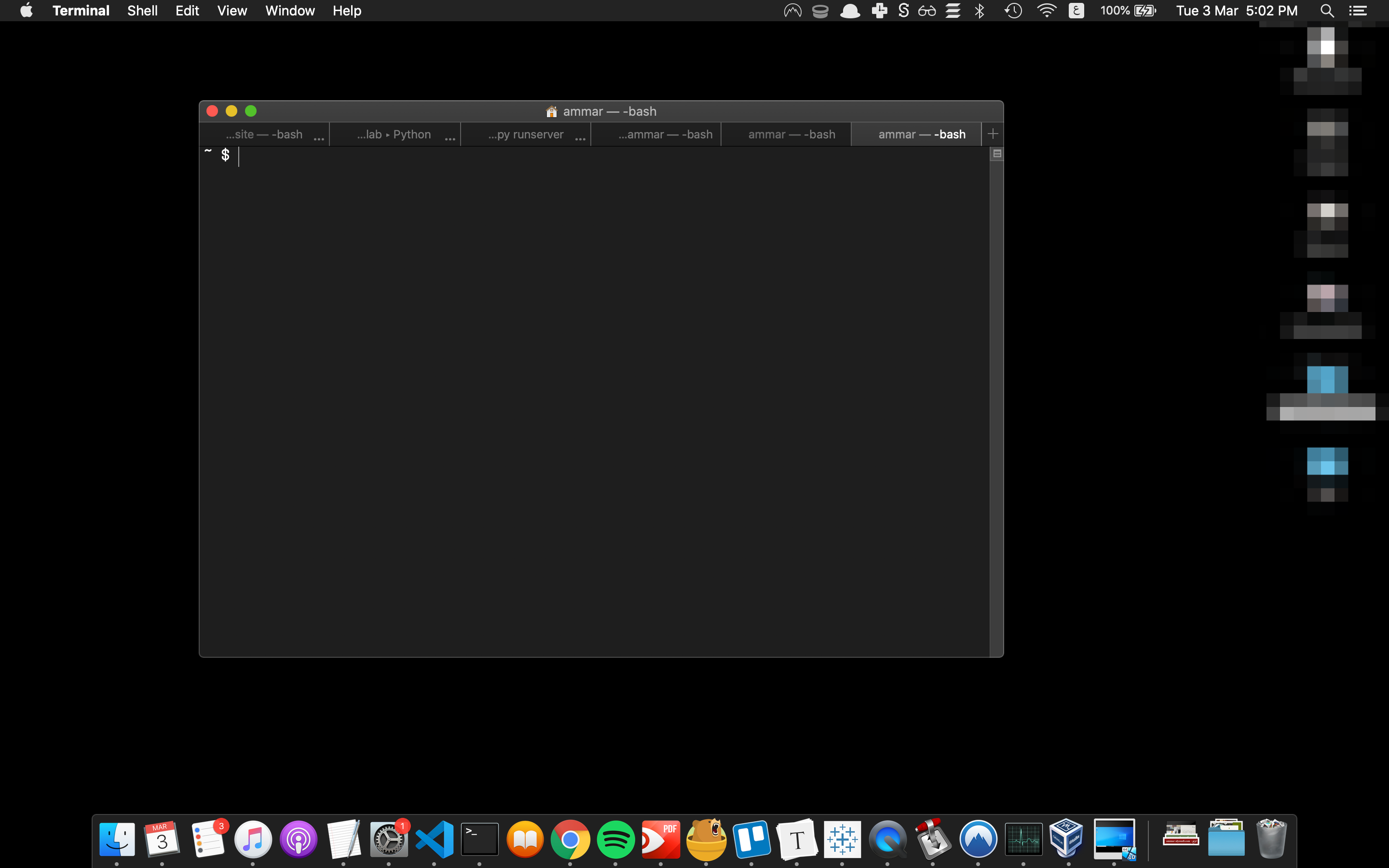
Task: Open Finder from the dock
Action: pos(117,840)
